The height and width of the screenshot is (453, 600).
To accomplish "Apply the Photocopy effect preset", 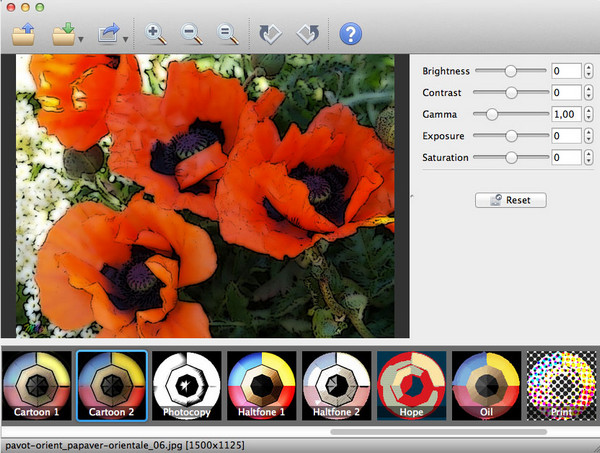I will [186, 385].
